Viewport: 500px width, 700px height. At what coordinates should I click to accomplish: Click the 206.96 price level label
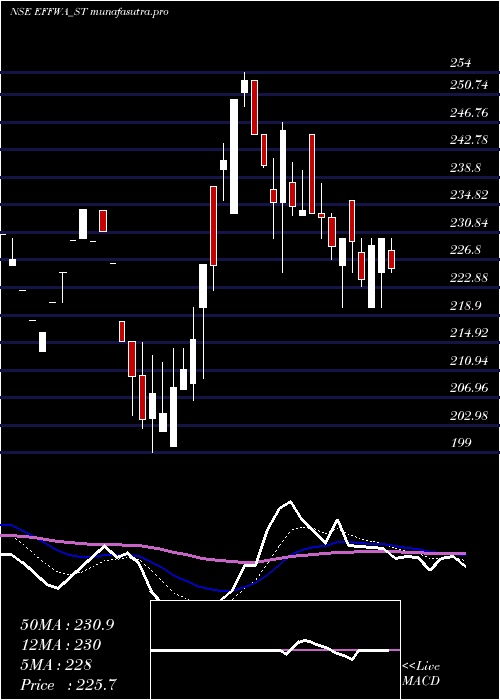point(468,388)
